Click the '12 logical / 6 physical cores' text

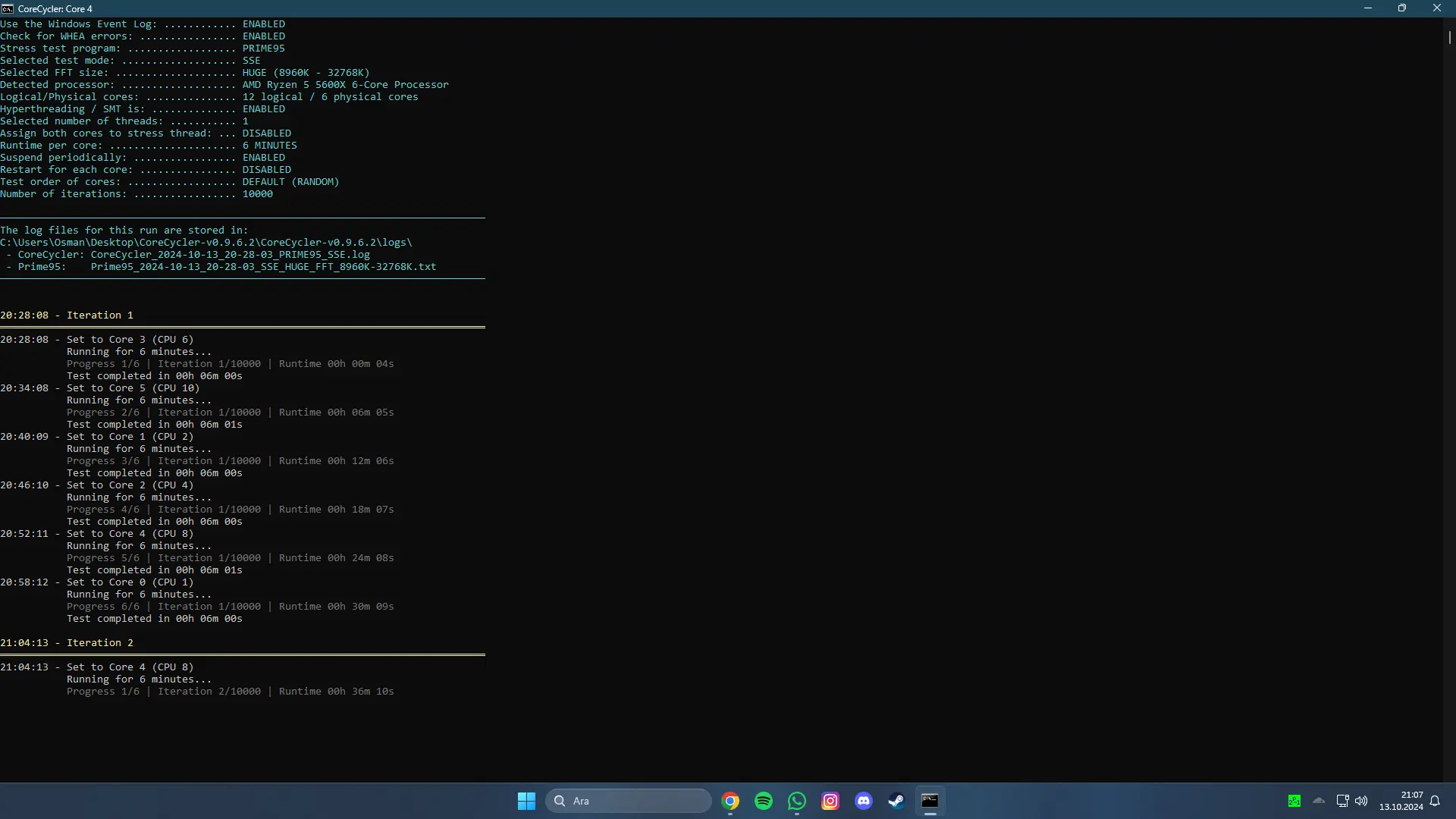point(331,97)
